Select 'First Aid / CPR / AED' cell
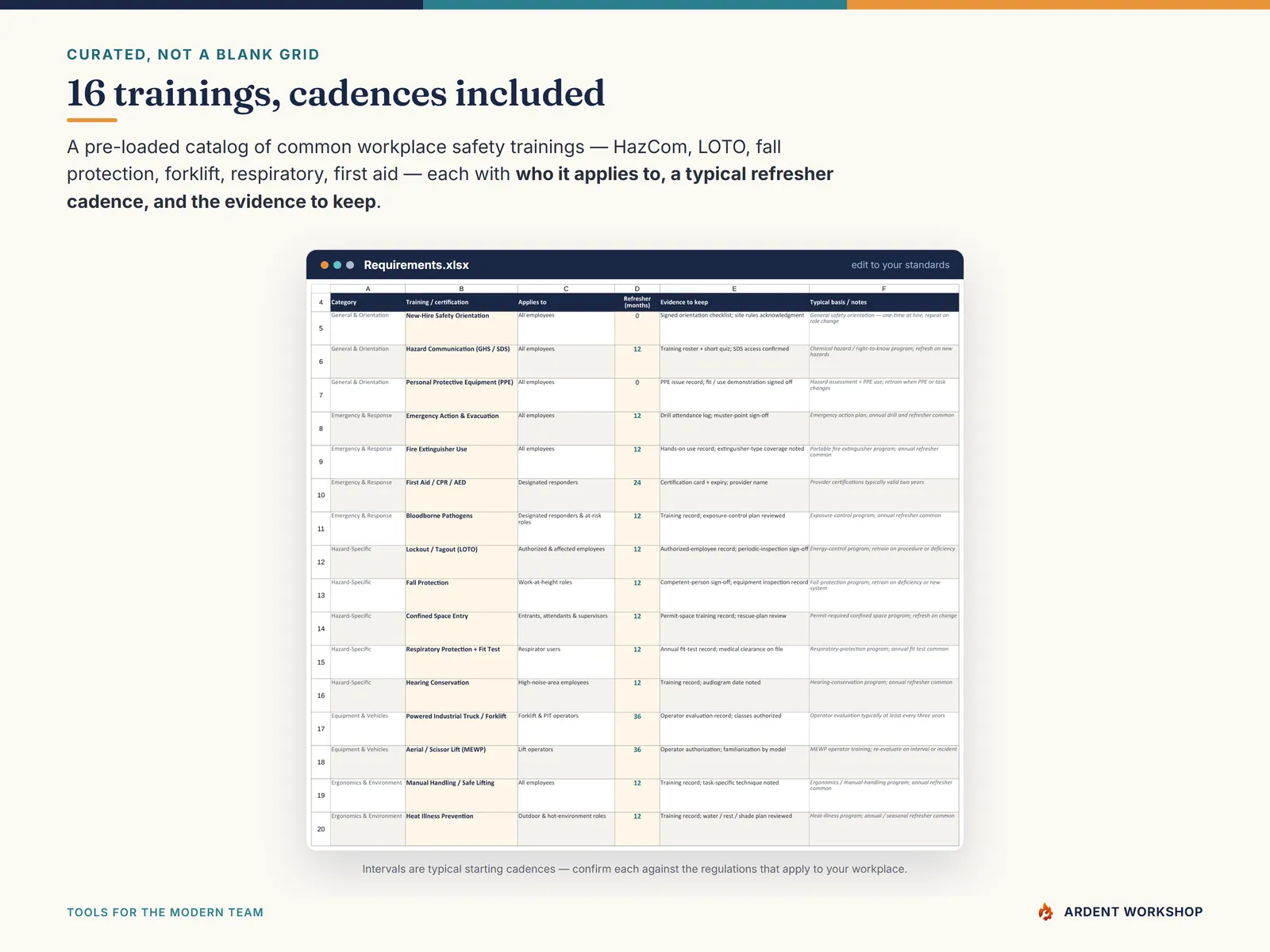 pos(461,495)
